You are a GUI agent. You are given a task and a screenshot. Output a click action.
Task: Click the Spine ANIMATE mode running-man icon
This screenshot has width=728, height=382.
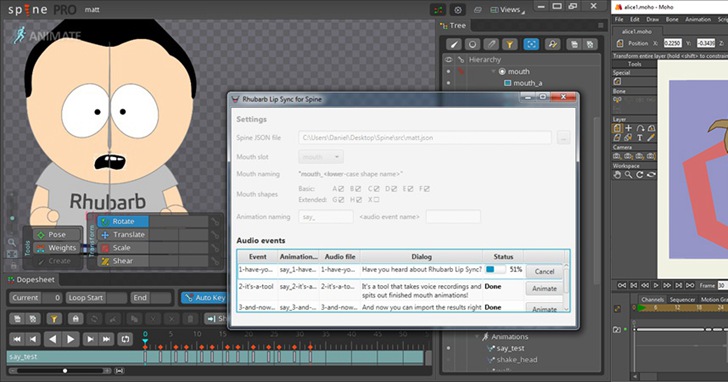pyautogui.click(x=20, y=35)
